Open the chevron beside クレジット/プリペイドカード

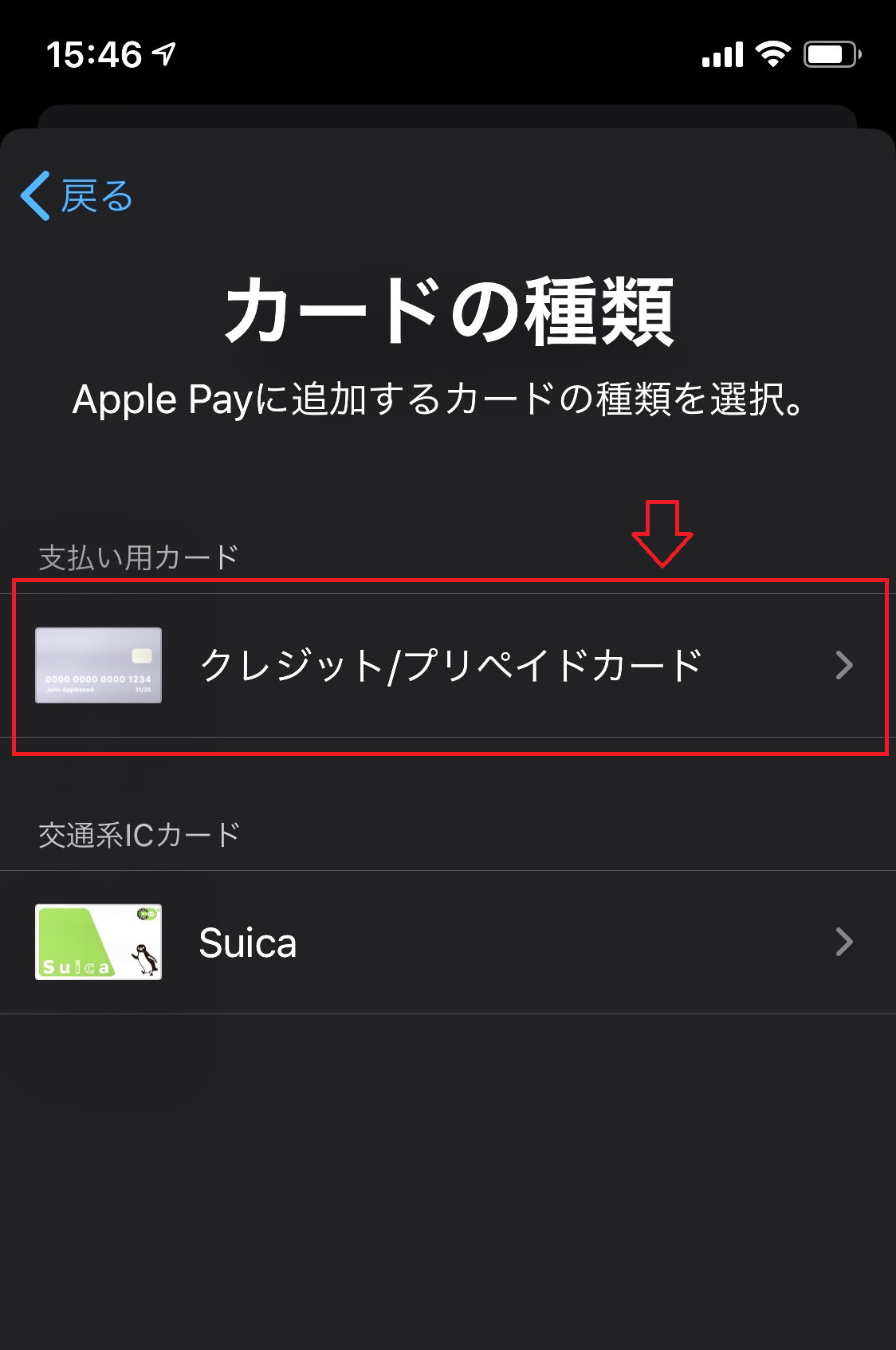tap(844, 665)
